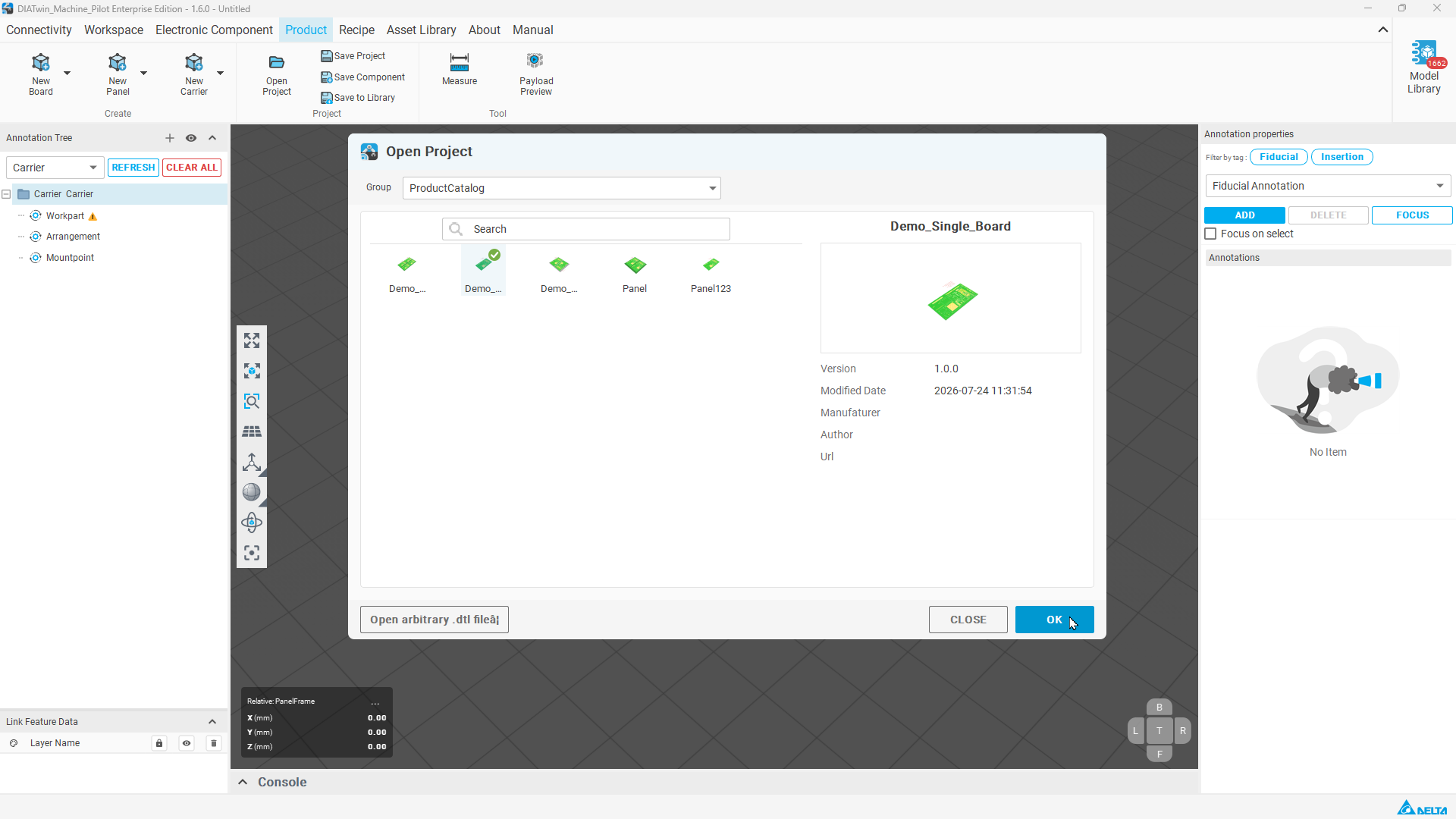
Task: Toggle the Fiducial tag filter
Action: point(1279,157)
